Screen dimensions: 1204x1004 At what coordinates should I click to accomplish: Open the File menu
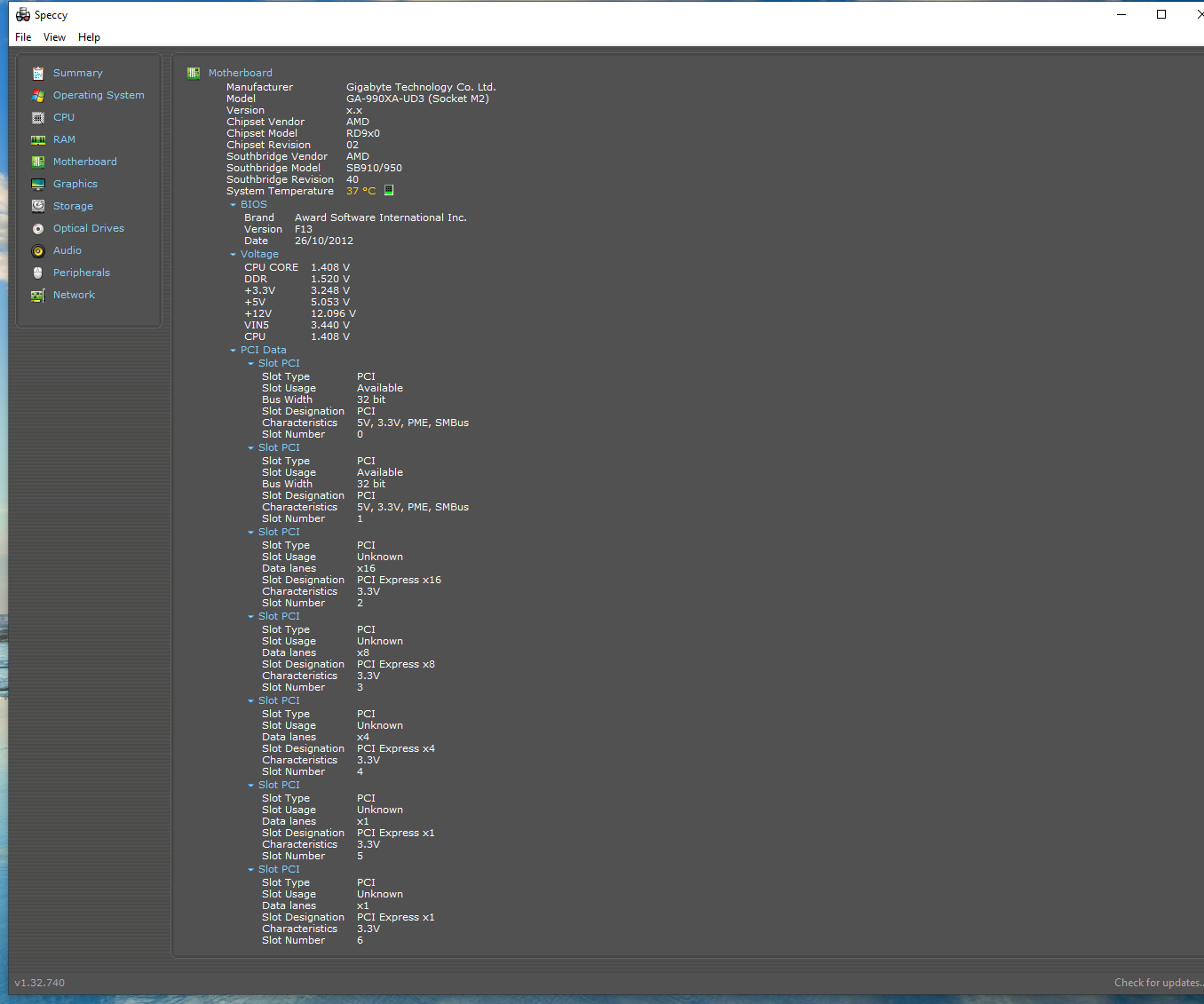[23, 37]
